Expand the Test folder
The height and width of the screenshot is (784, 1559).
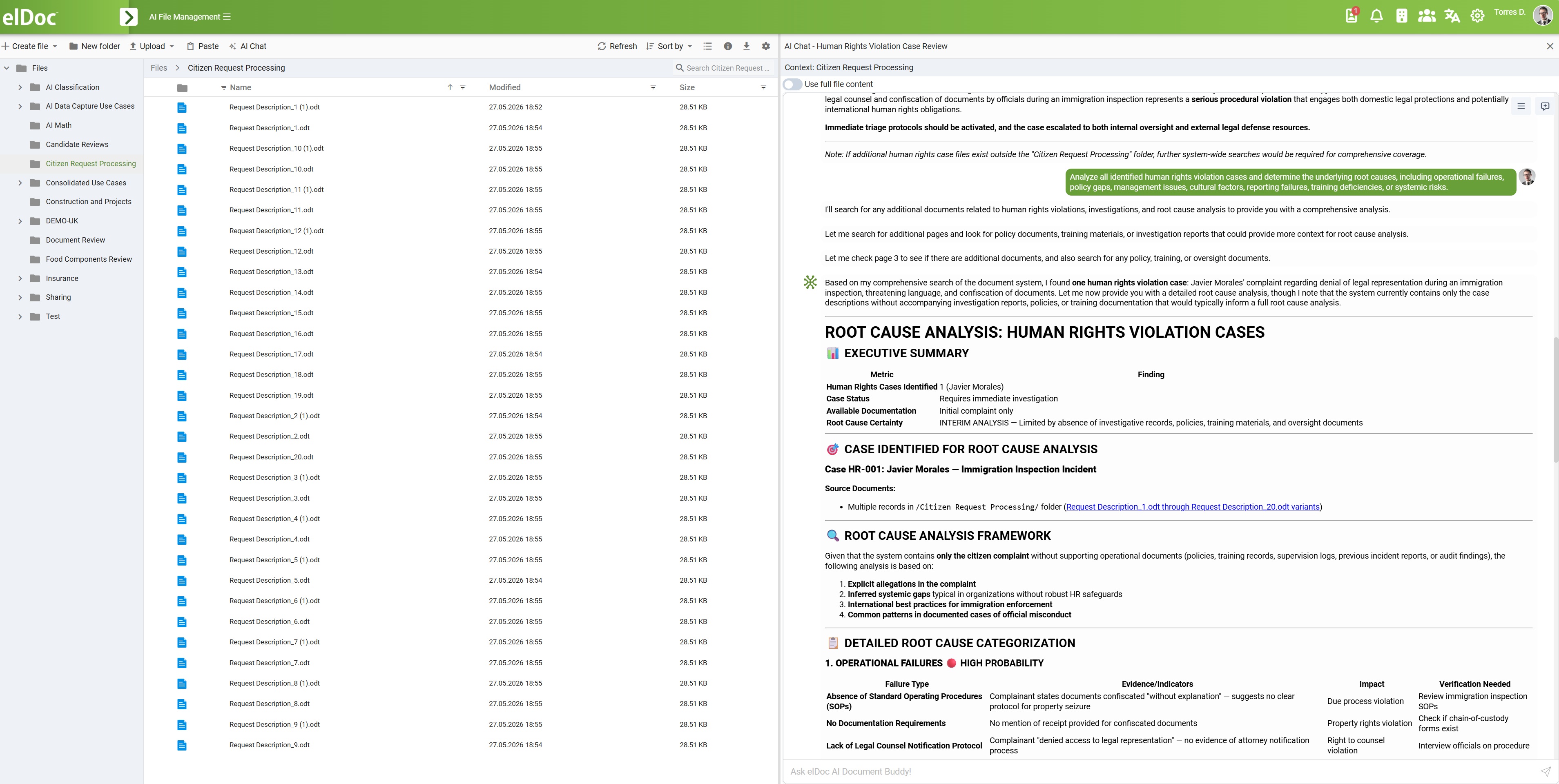click(x=20, y=316)
